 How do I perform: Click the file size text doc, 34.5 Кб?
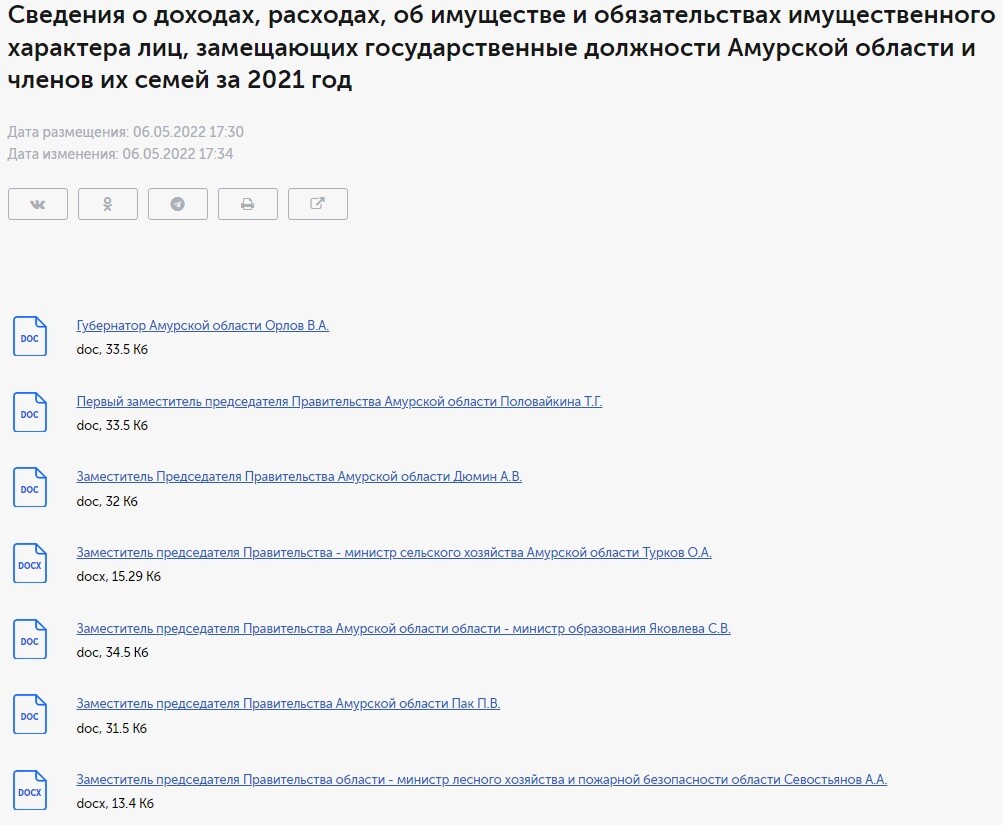(112, 652)
